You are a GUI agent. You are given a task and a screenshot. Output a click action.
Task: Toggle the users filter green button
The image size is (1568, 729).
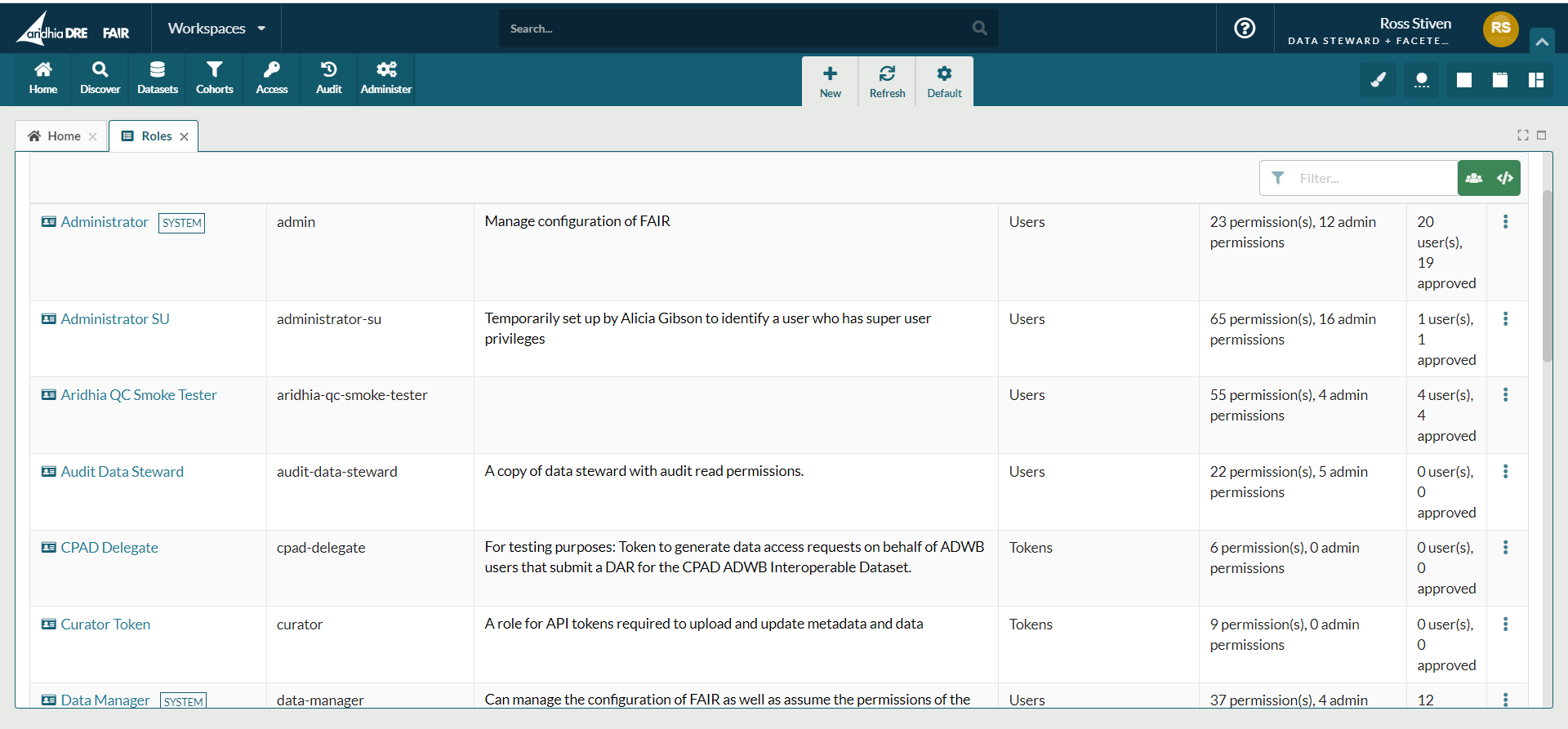coord(1473,178)
